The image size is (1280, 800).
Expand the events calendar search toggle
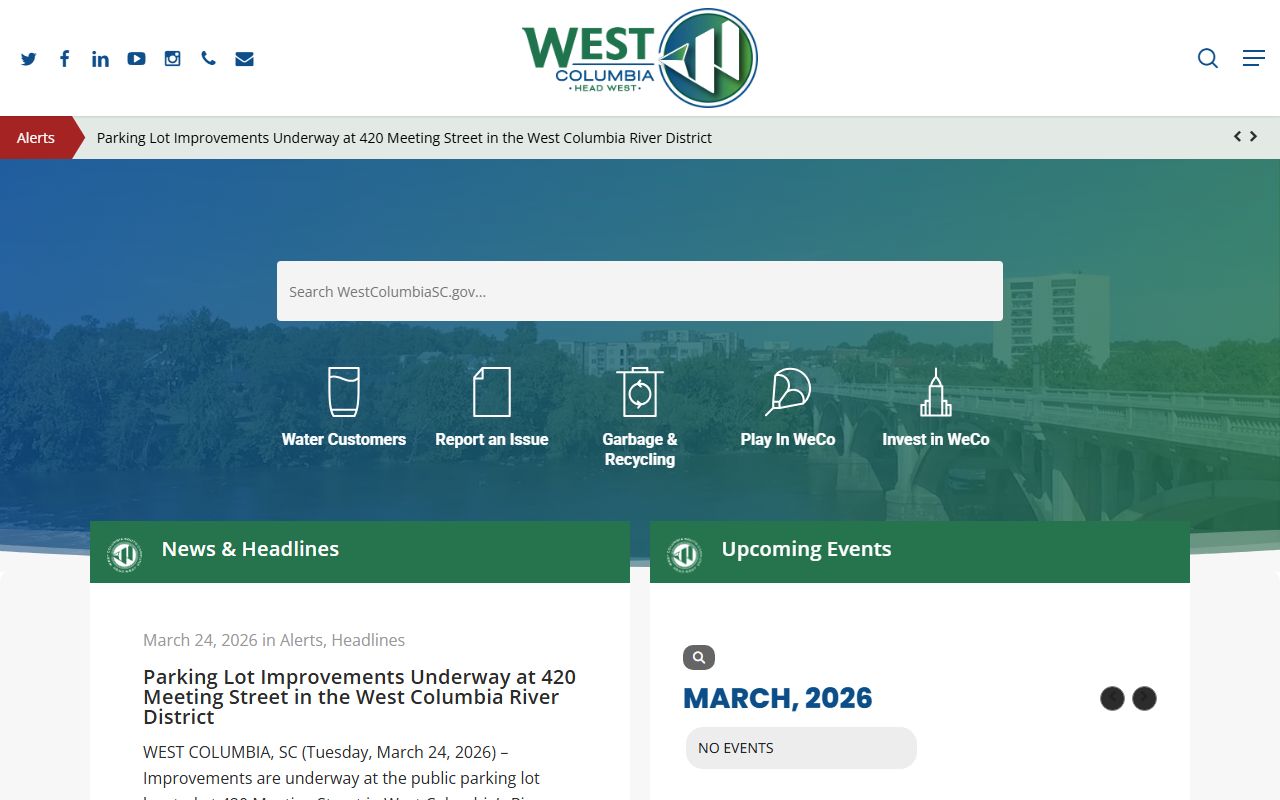[x=698, y=657]
